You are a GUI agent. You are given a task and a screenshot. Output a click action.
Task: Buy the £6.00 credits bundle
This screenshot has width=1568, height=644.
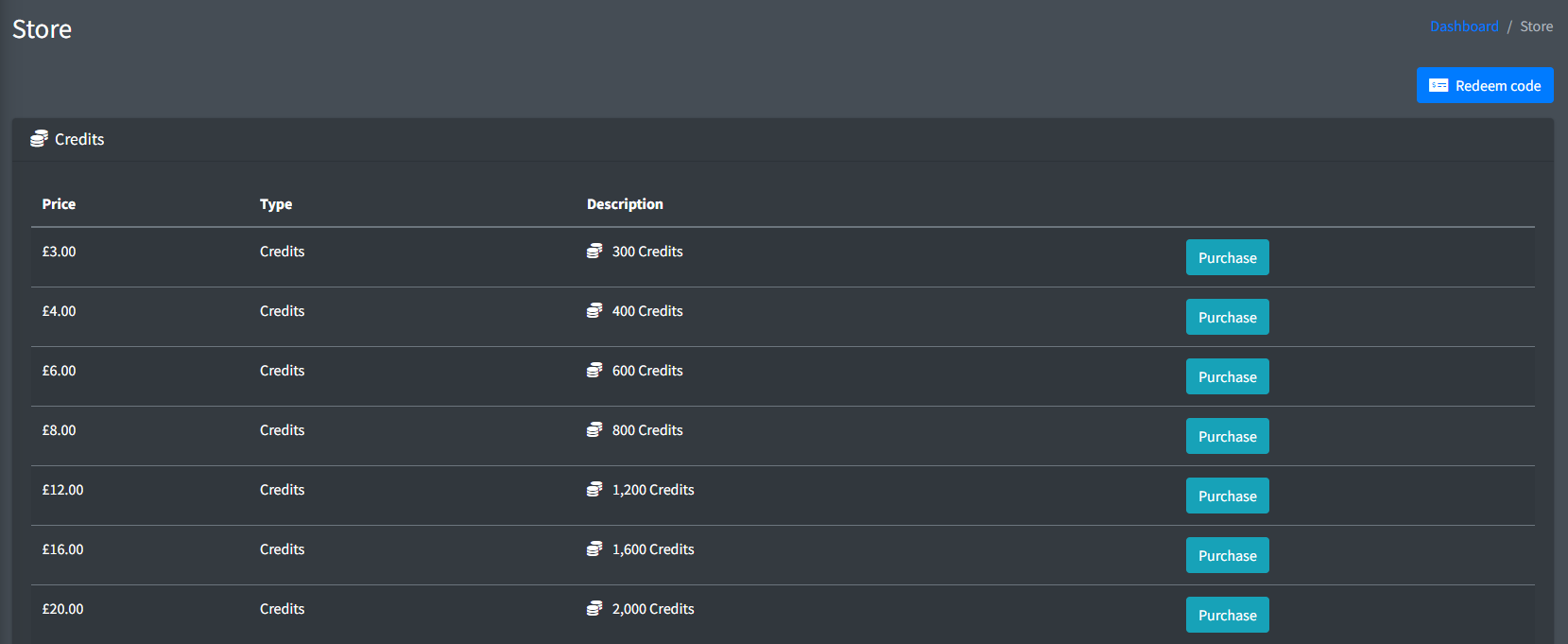coord(1227,376)
